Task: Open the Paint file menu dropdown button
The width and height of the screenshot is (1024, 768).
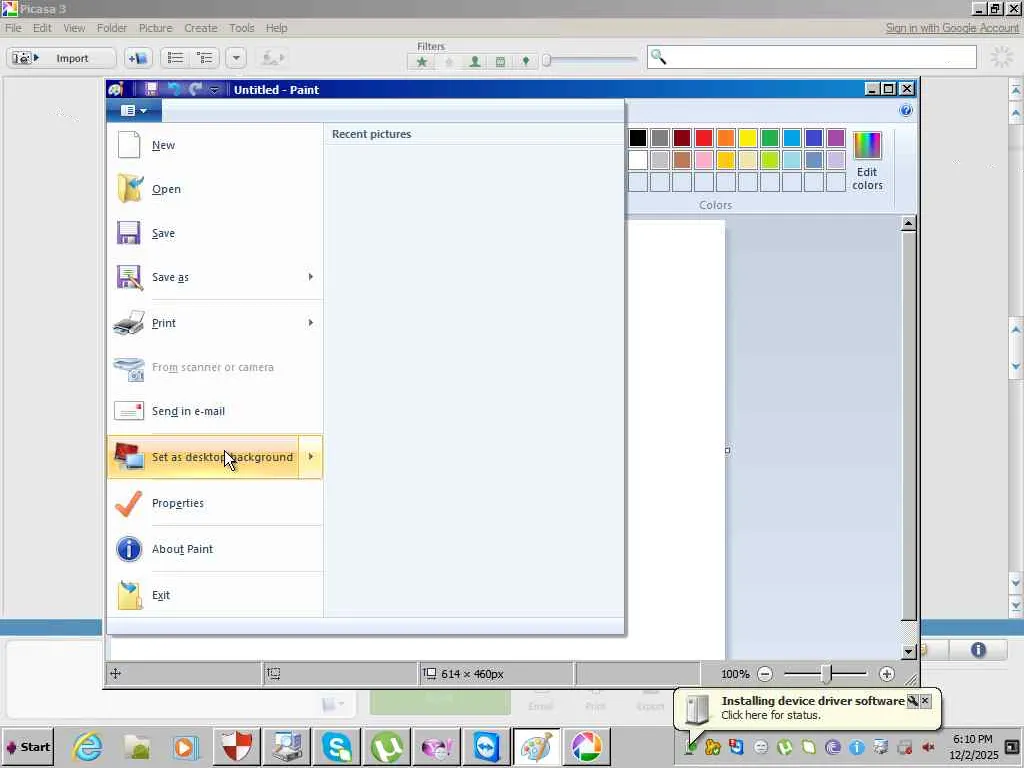Action: click(134, 110)
